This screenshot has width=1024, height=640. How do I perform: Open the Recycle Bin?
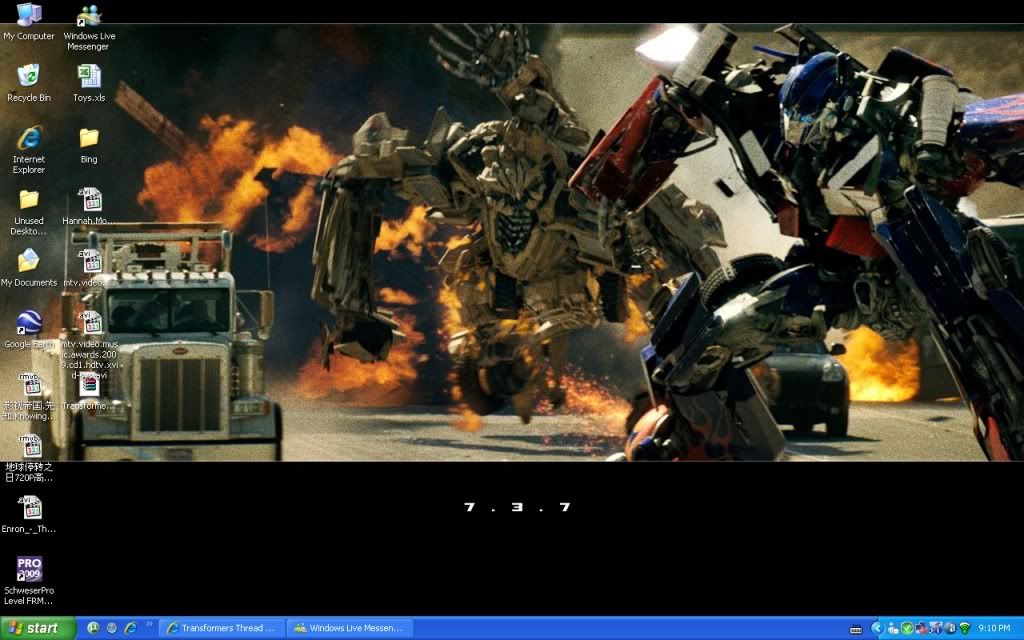(x=29, y=76)
